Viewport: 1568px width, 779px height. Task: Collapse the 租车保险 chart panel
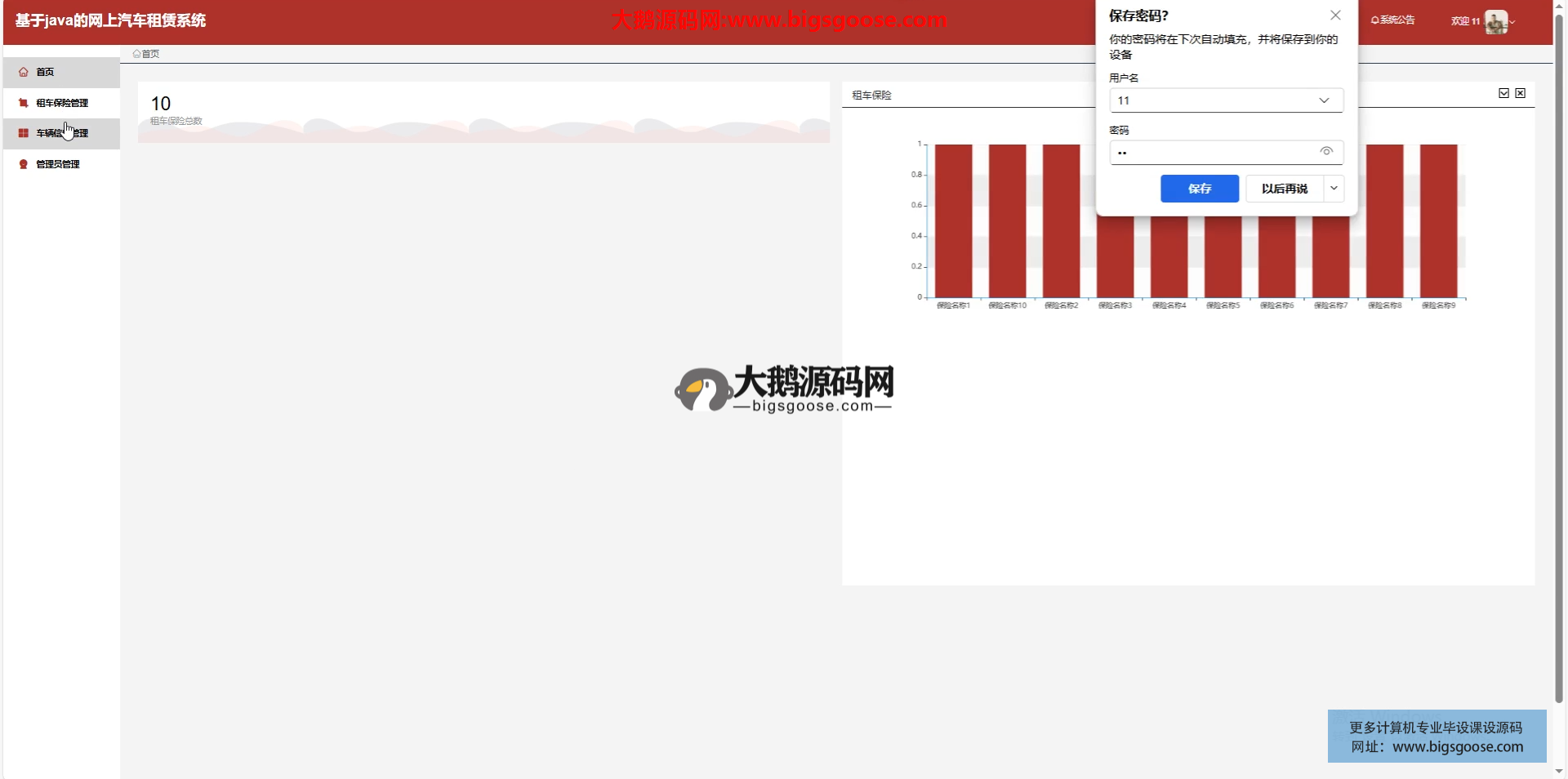coord(1503,93)
